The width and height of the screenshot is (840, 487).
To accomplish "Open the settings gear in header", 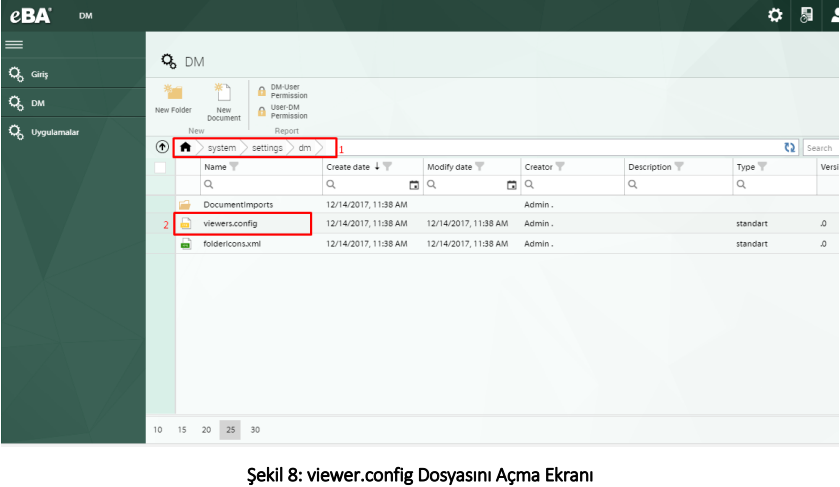I will click(x=774, y=15).
